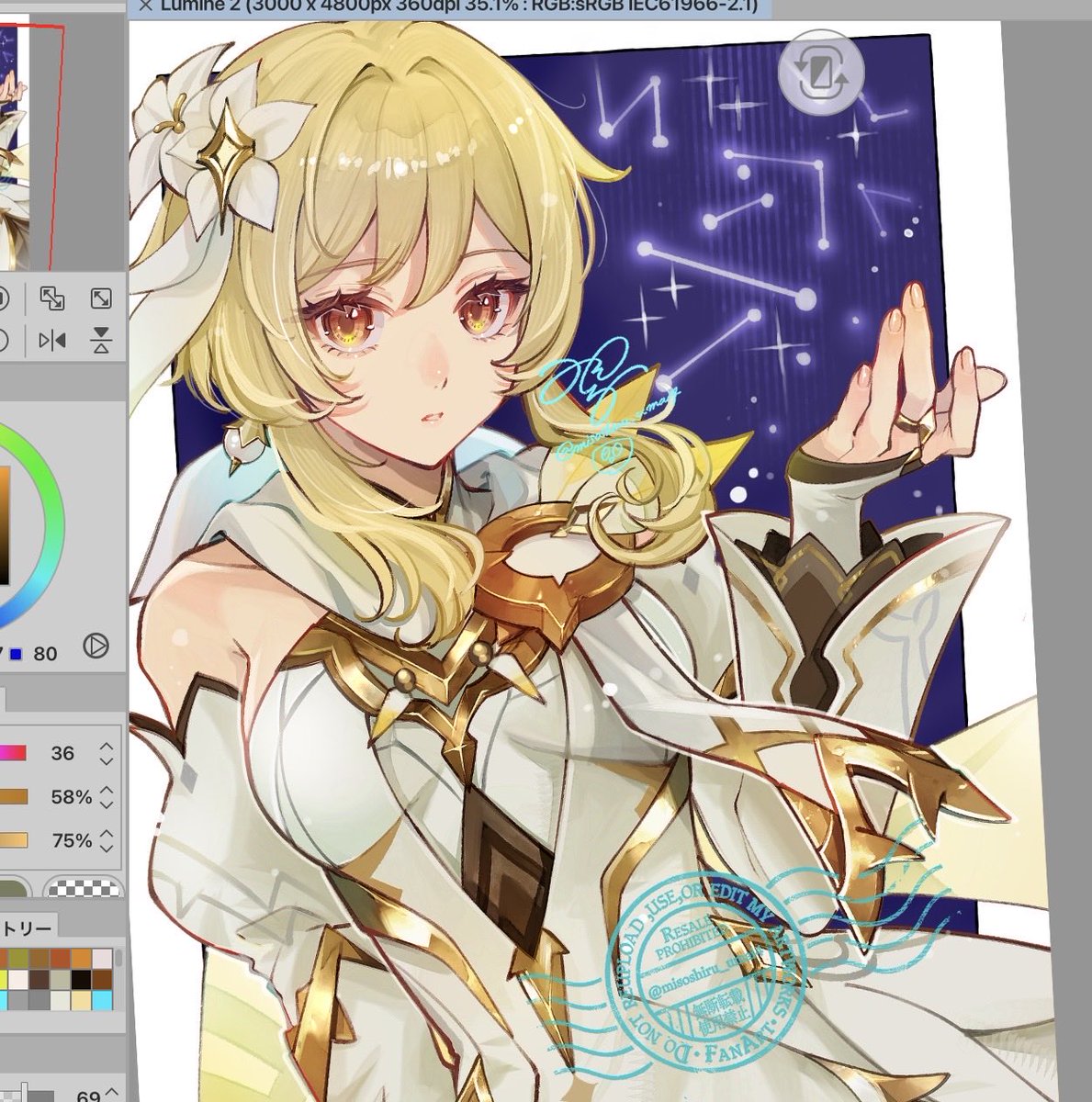
Task: Adjust the saturation slider at 58%
Action: point(13,797)
